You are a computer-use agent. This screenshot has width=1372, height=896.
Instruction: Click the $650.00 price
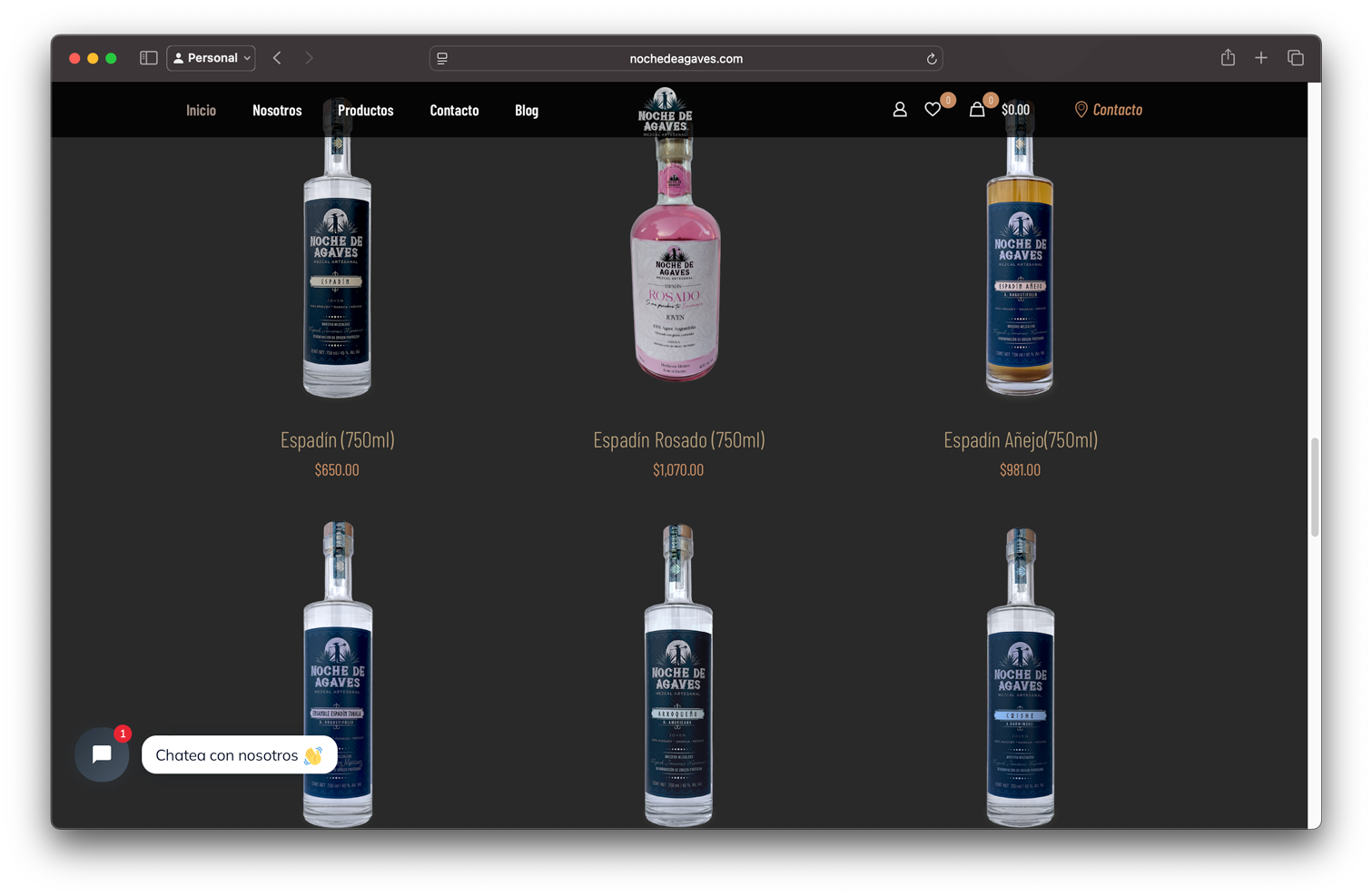click(x=337, y=470)
